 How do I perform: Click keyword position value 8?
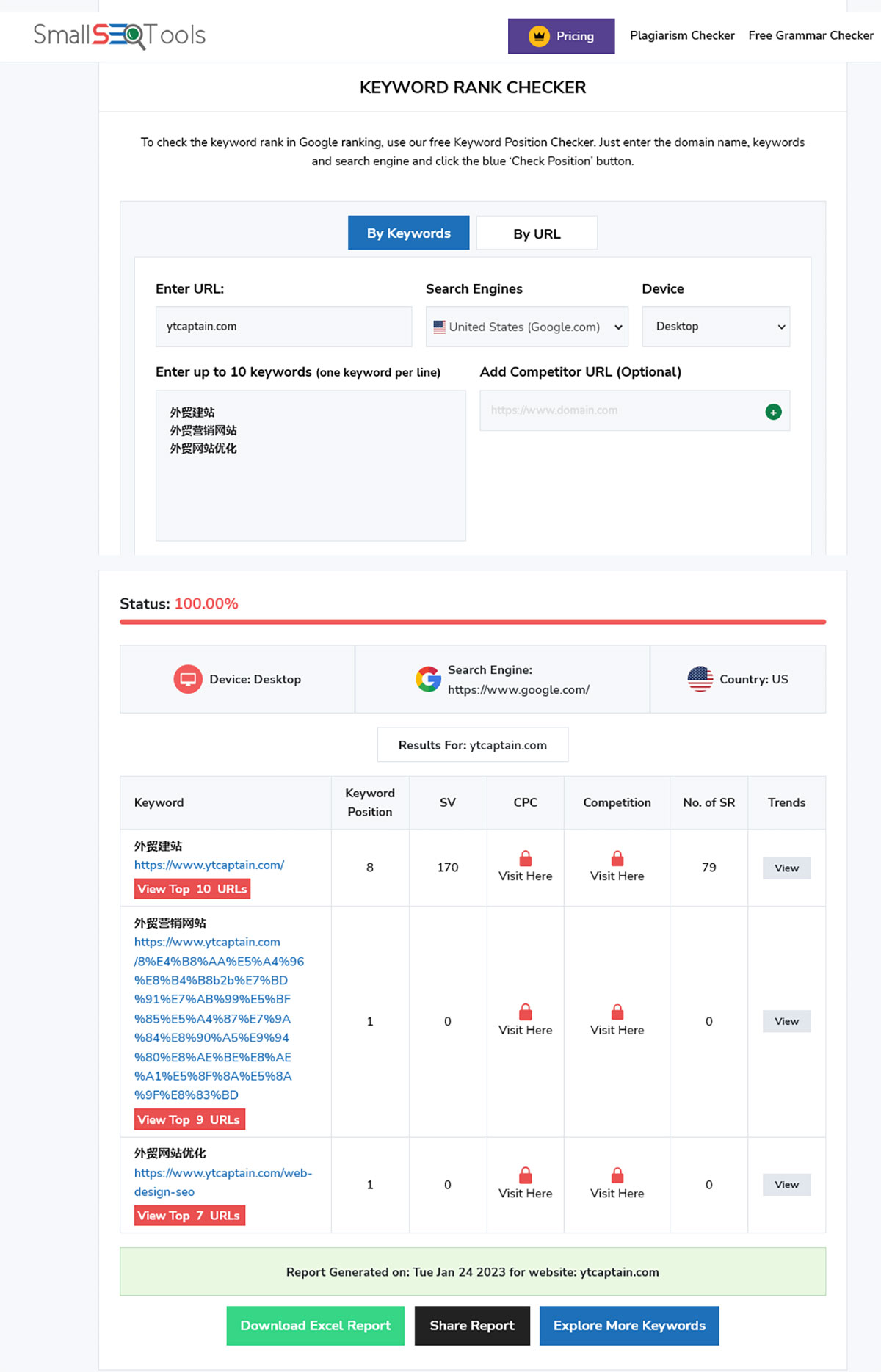pos(370,867)
